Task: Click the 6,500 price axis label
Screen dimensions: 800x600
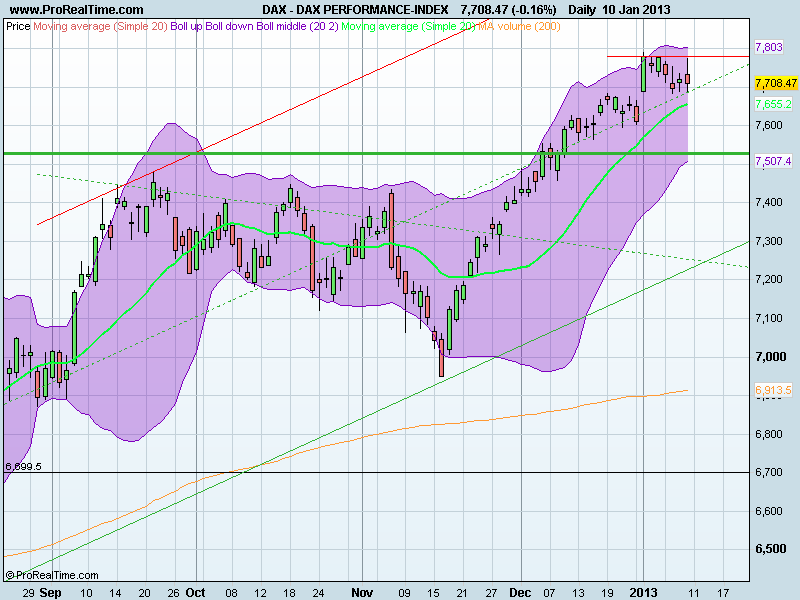Action: pyautogui.click(x=770, y=549)
